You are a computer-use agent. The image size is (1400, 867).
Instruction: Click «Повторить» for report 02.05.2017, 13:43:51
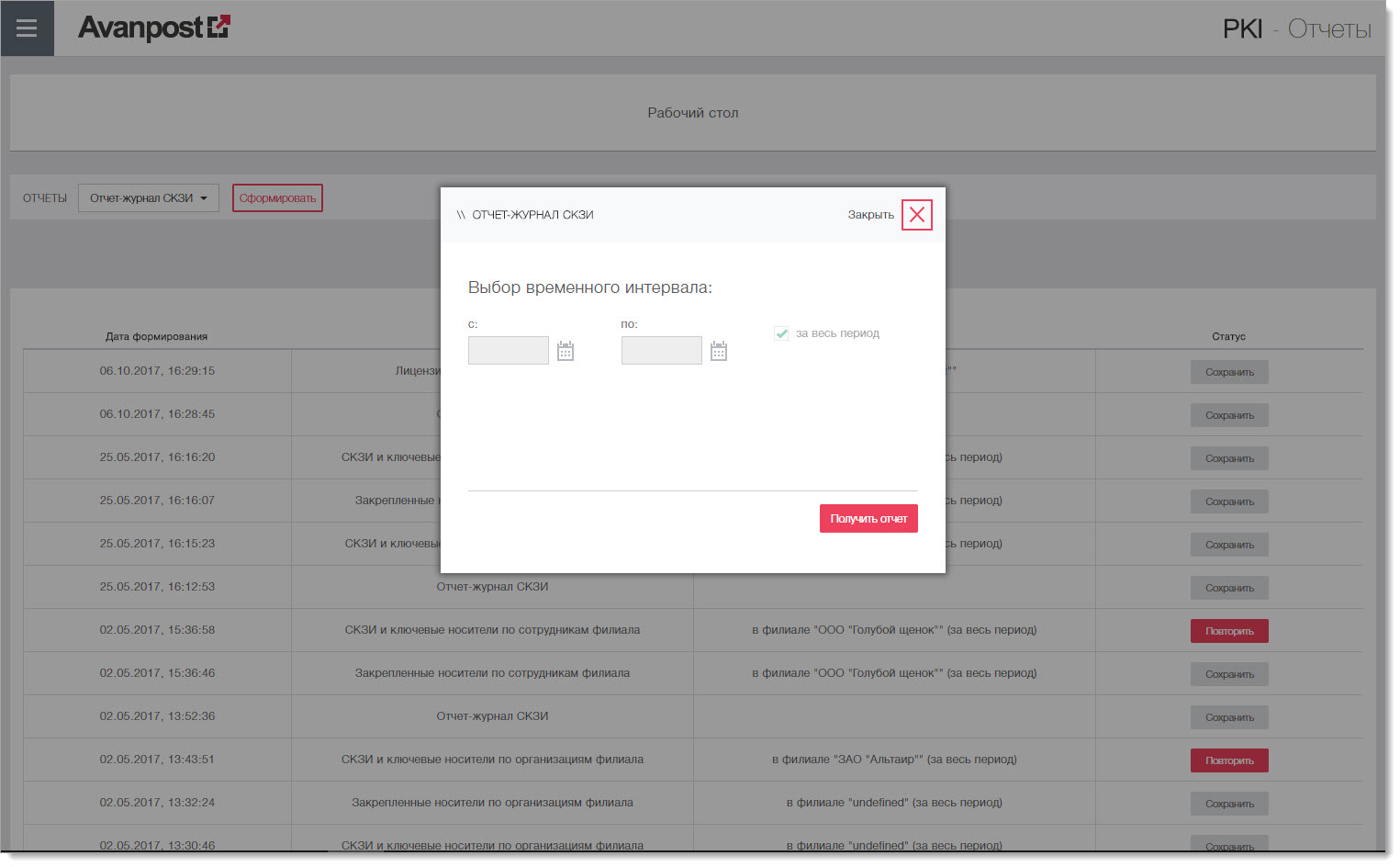coord(1229,760)
